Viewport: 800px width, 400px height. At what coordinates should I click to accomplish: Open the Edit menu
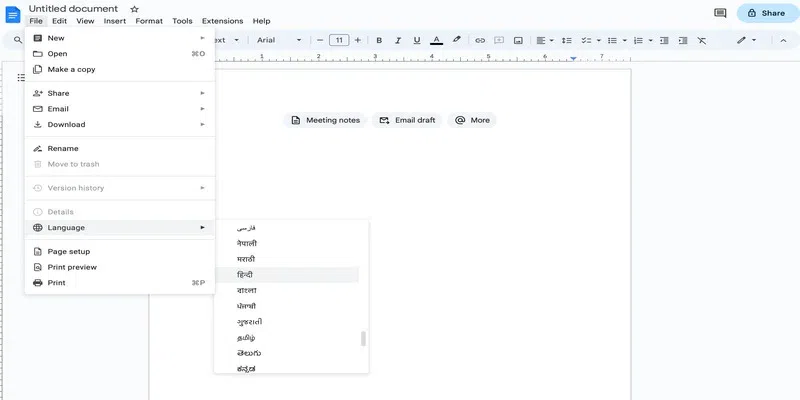(59, 21)
